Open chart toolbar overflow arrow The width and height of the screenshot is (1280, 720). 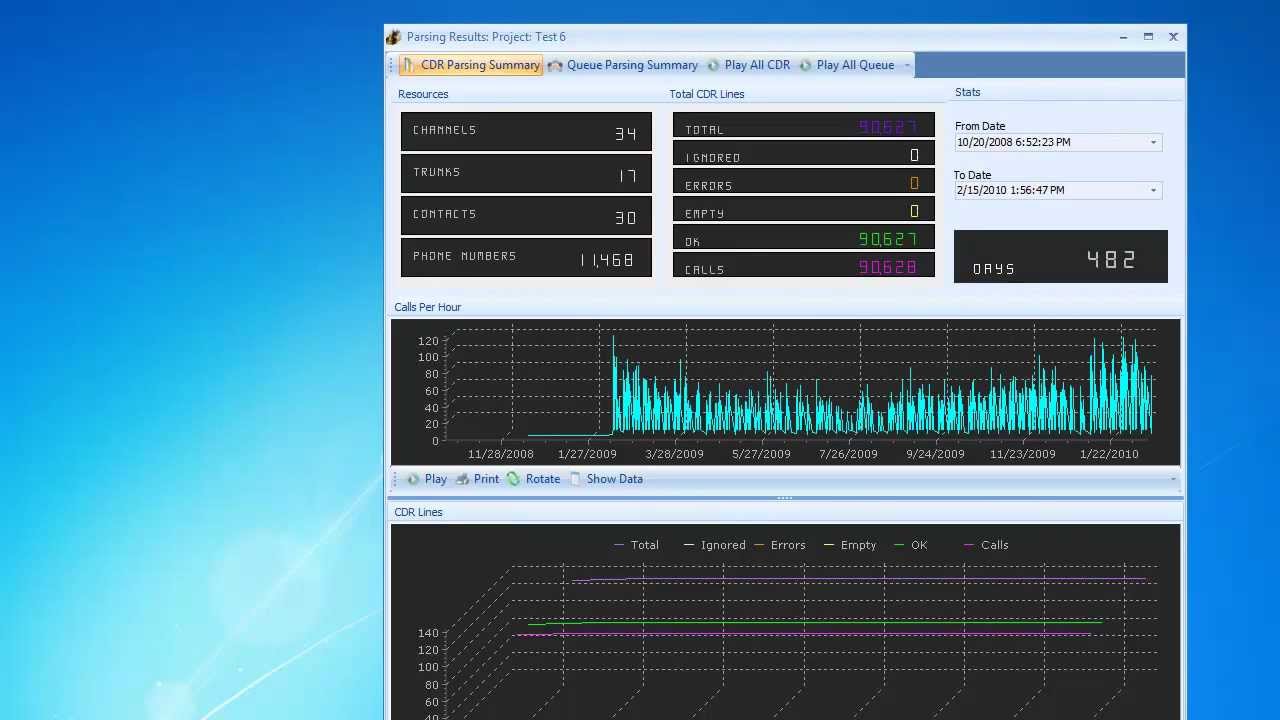pyautogui.click(x=1173, y=480)
